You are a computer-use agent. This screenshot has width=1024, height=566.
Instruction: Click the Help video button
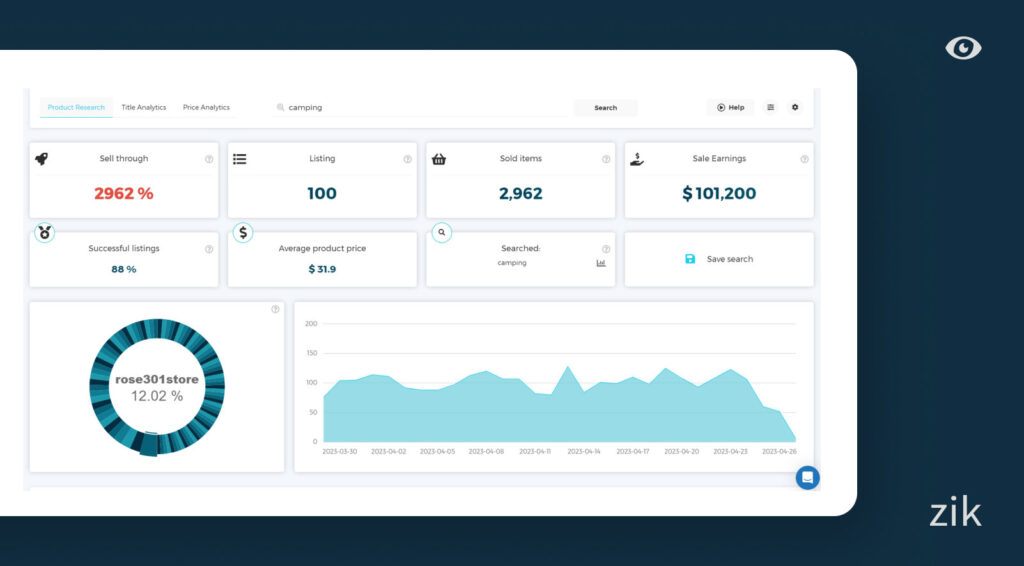730,108
